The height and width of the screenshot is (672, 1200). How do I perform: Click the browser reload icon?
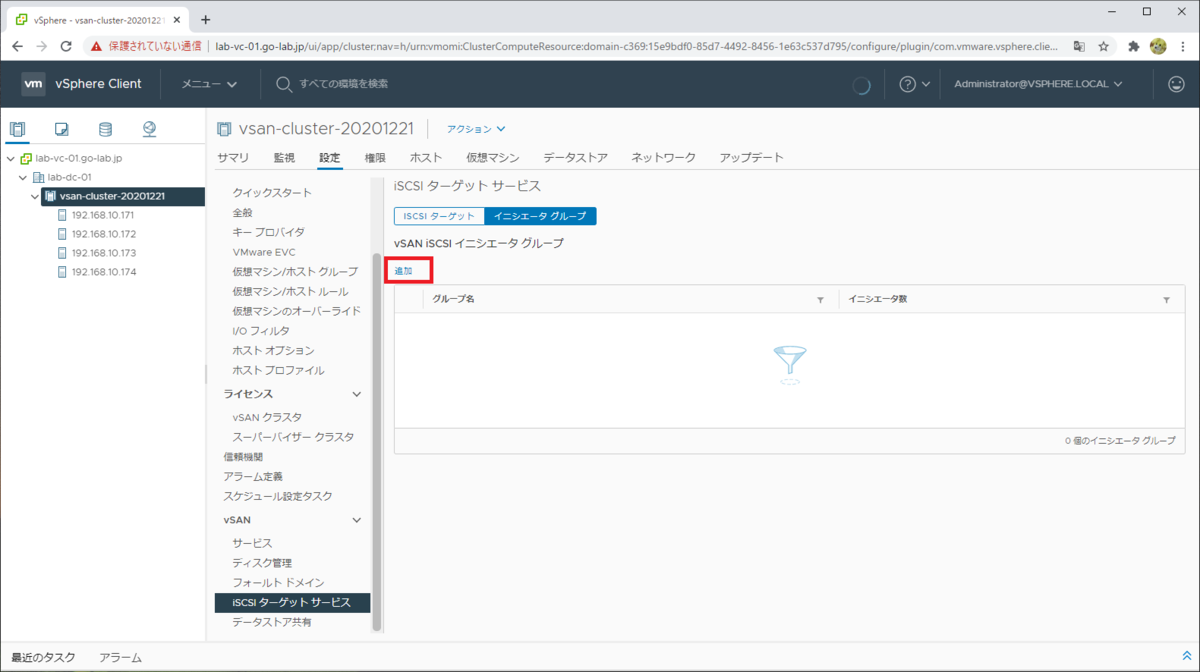66,46
